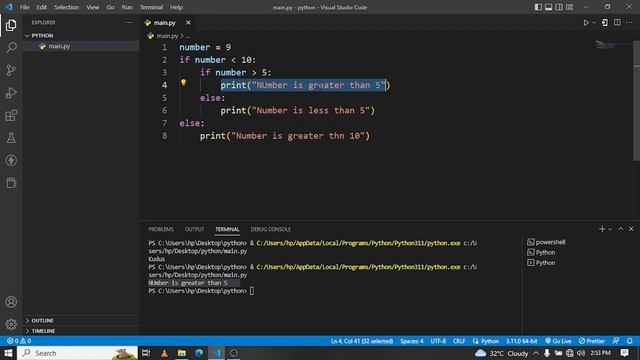Open Task View on the taskbar
Screen dimensions: 640x360
pyautogui.click(x=146, y=353)
